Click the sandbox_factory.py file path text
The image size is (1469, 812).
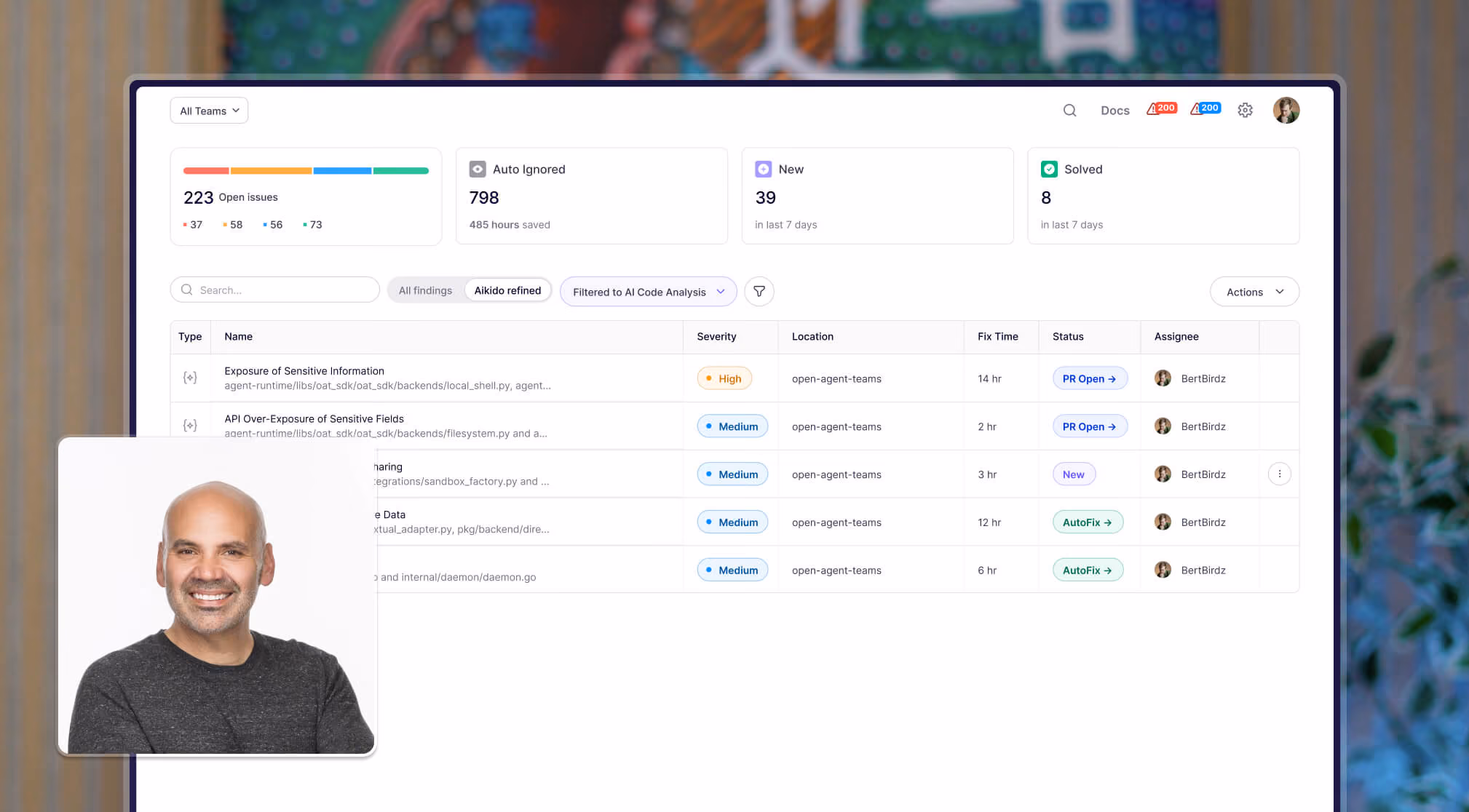pyautogui.click(x=462, y=482)
